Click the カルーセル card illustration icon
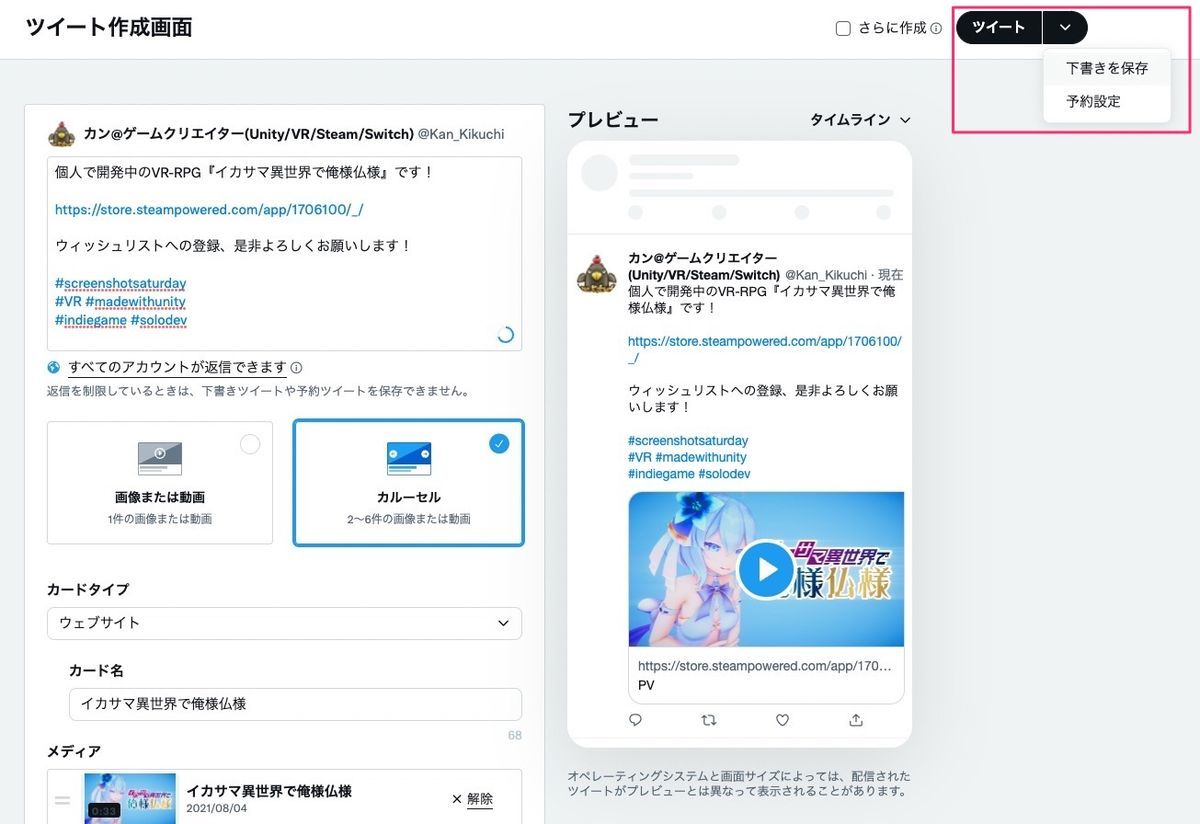 408,458
